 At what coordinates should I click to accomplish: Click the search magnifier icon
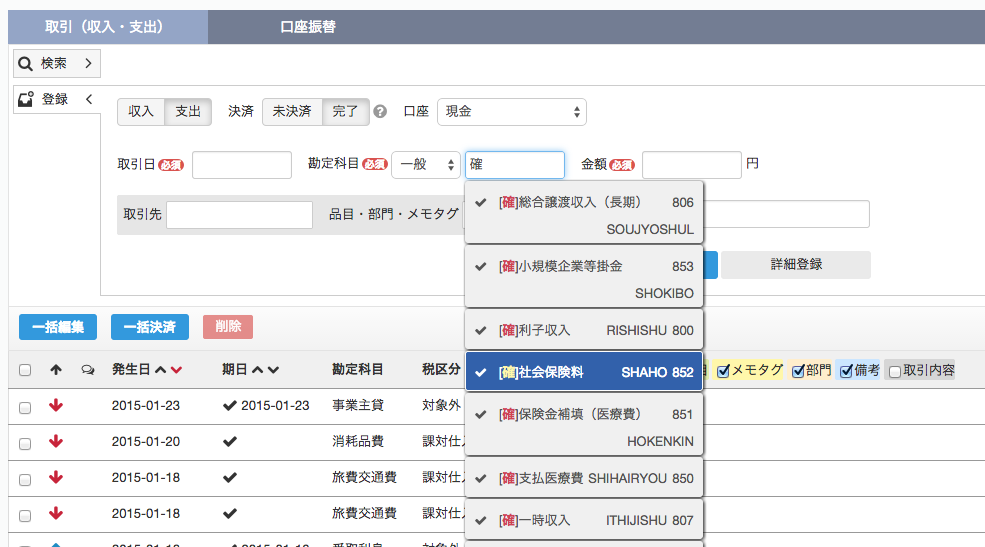tap(26, 64)
